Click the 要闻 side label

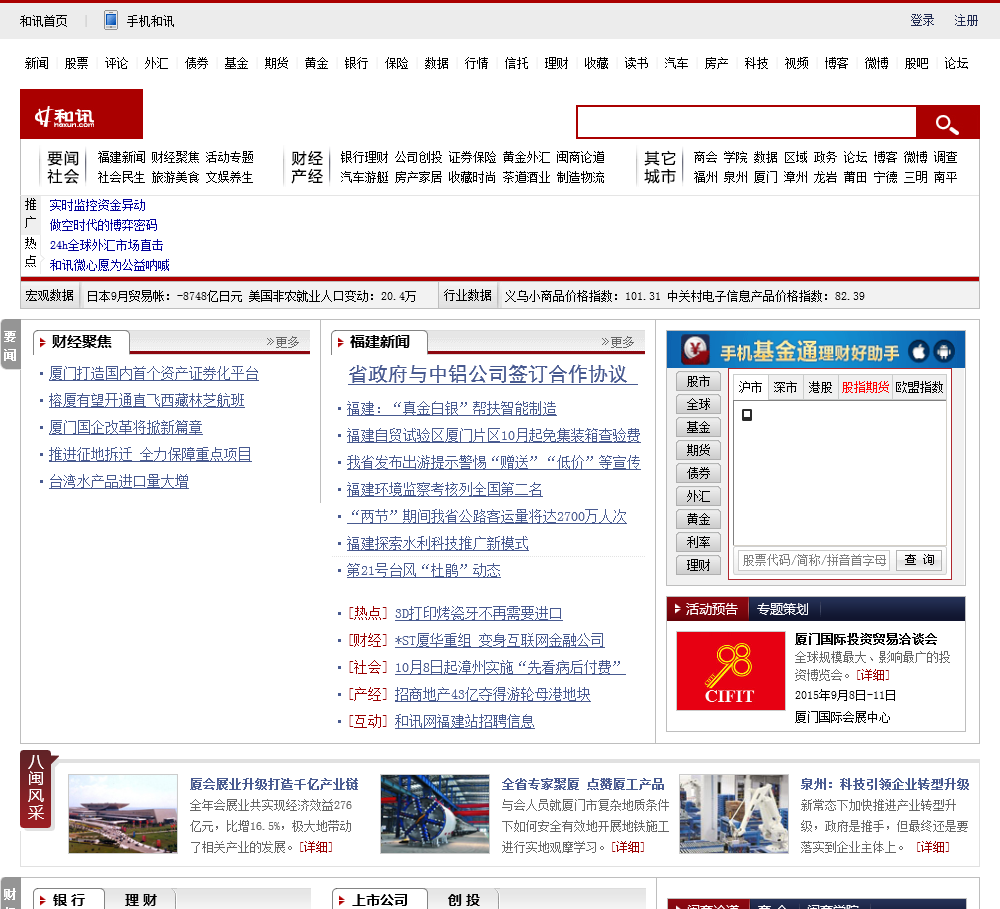click(10, 345)
